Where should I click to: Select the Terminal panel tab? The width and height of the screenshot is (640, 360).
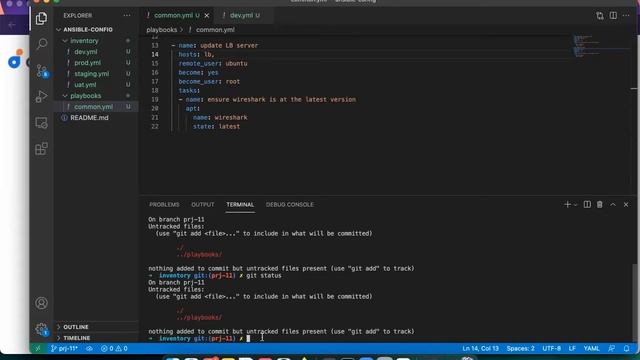click(x=240, y=204)
